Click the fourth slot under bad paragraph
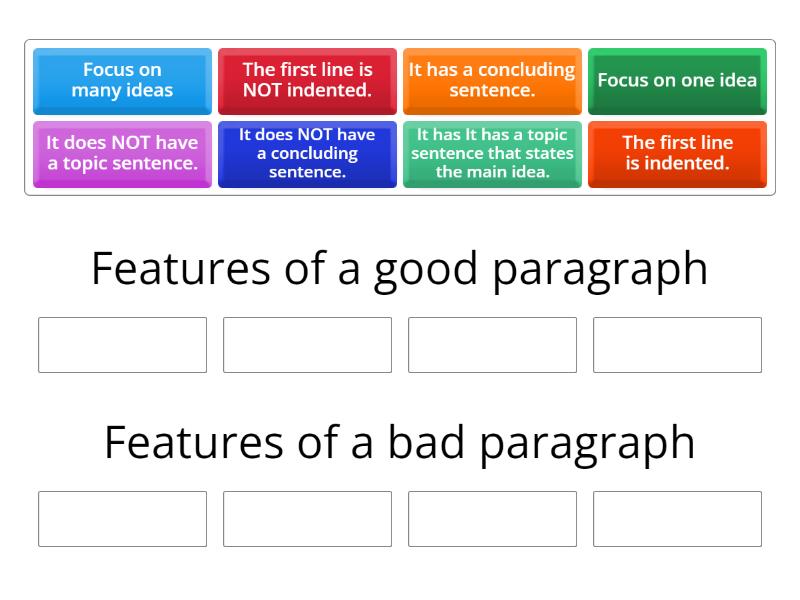Viewport: 800px width, 600px height. 677,519
